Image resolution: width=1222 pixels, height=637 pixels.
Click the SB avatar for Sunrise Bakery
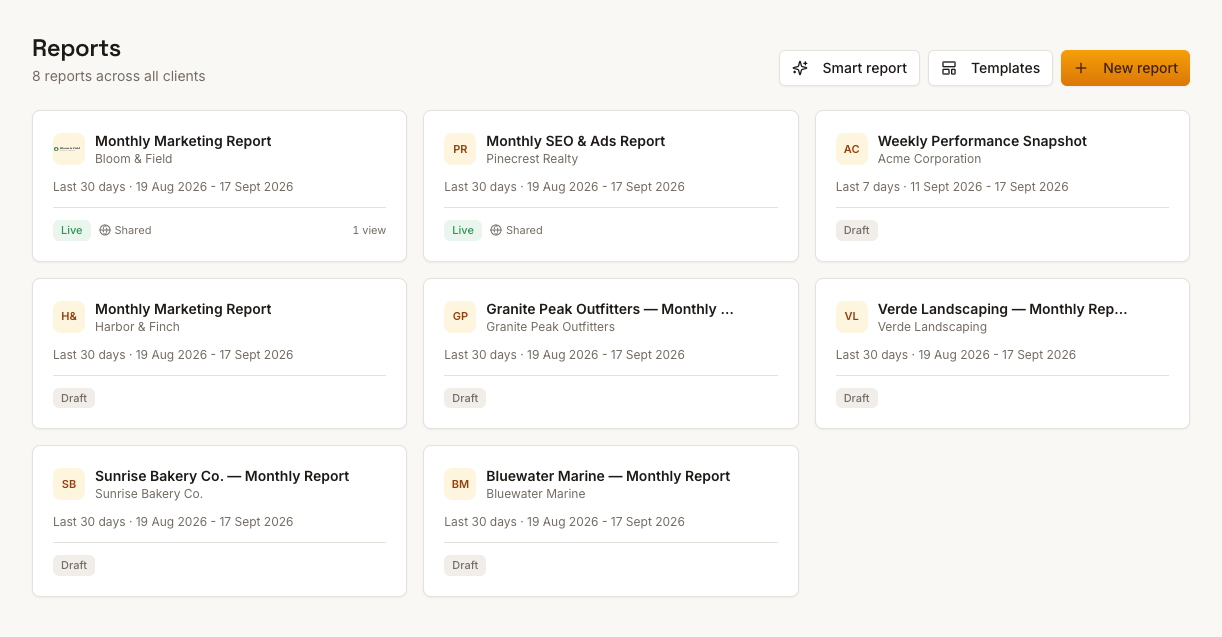[x=69, y=484]
